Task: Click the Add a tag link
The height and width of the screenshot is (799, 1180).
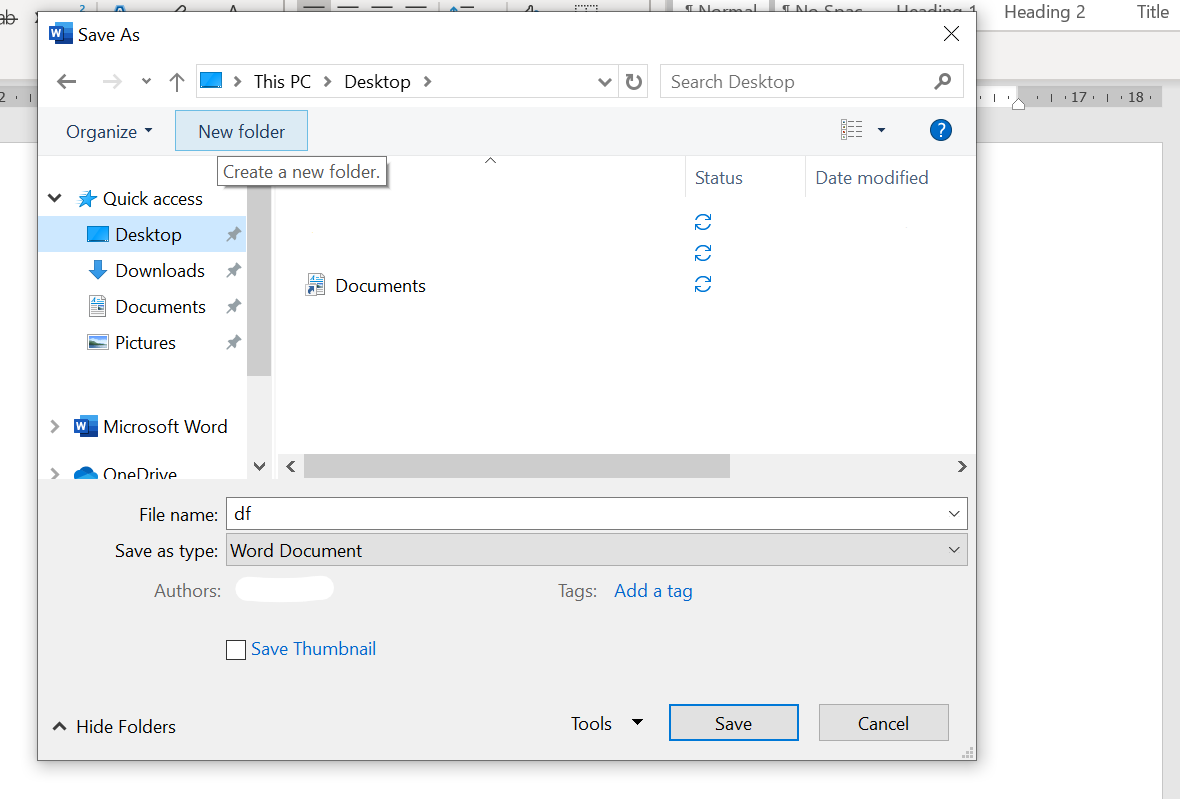Action: coord(653,591)
